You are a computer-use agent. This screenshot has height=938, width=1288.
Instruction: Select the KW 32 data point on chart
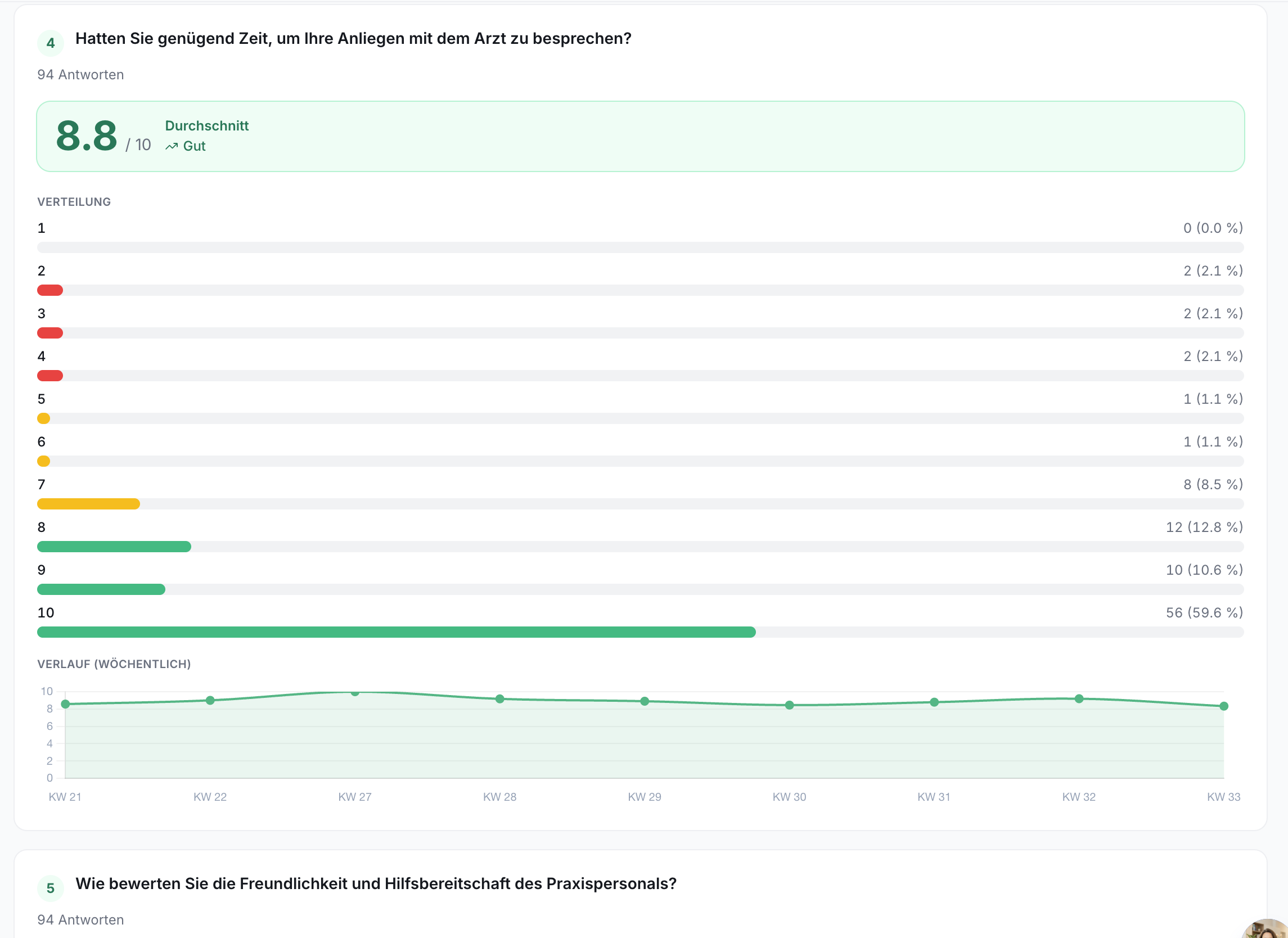(1079, 699)
